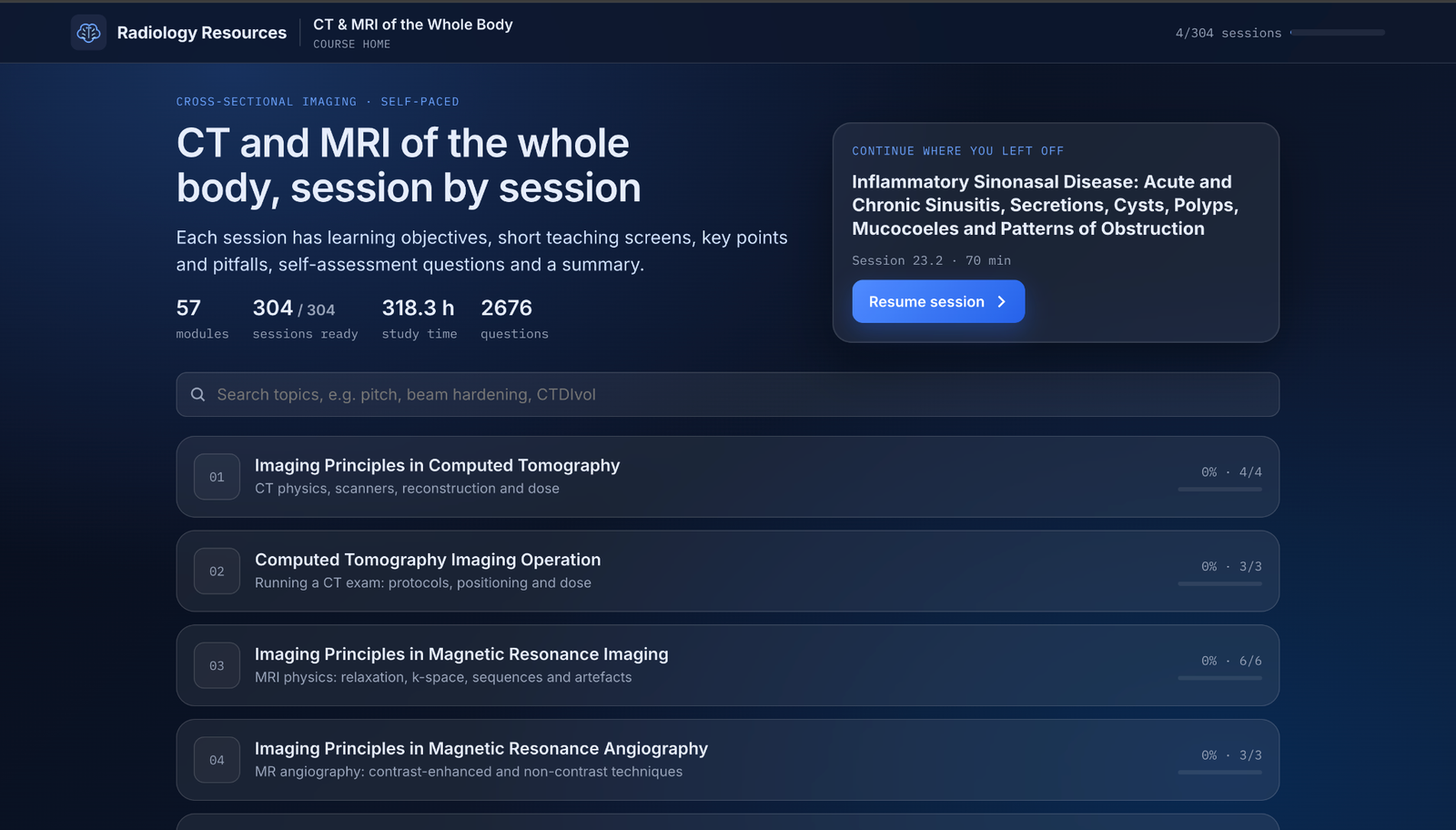The width and height of the screenshot is (1456, 830).
Task: Click the '4/304 sessions' header text
Action: [1228, 33]
